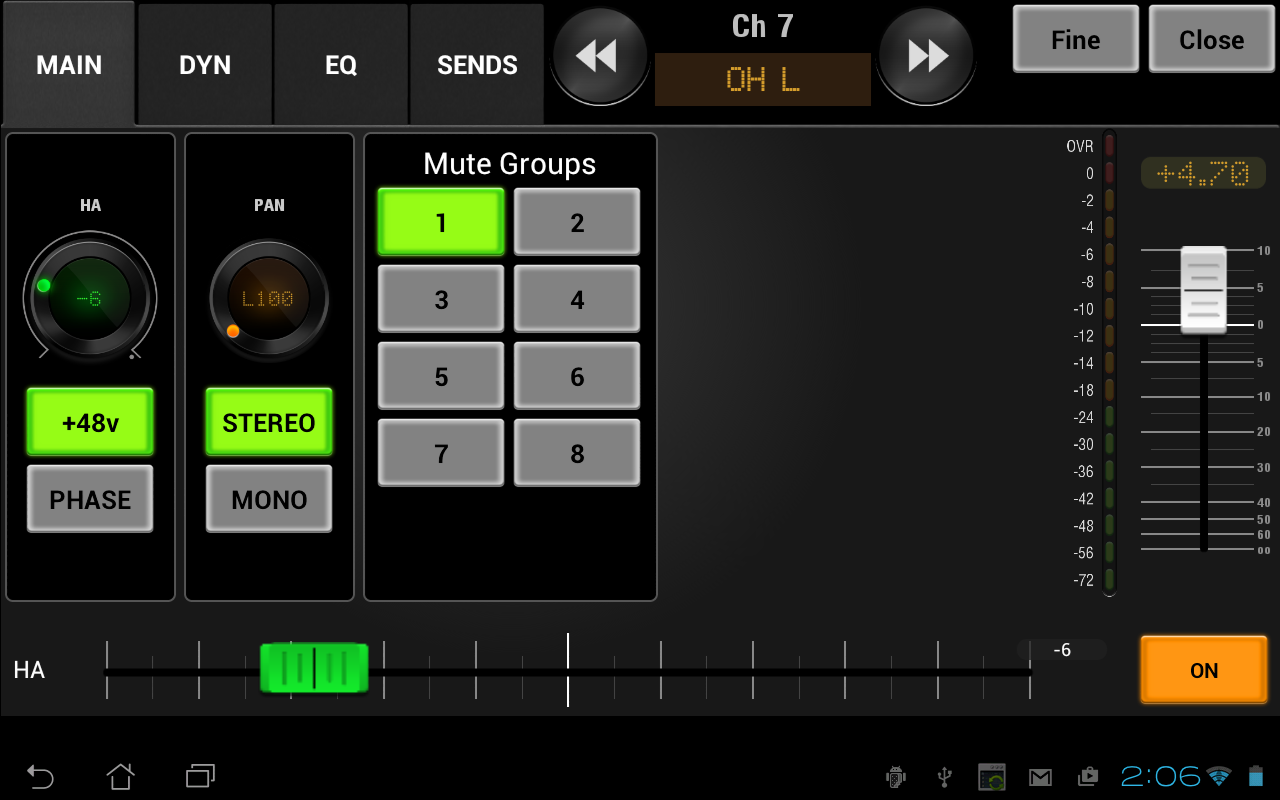Click the channel fader handle
This screenshot has width=1280, height=800.
pyautogui.click(x=1204, y=290)
